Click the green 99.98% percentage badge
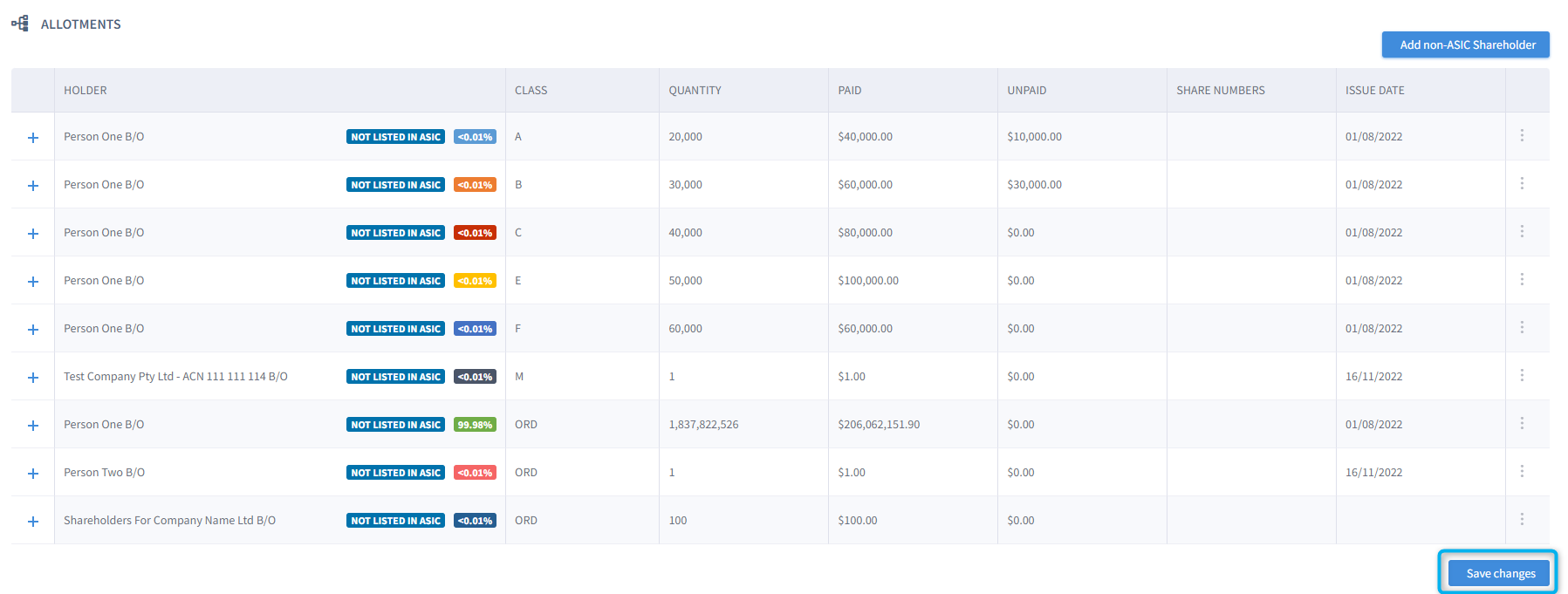This screenshot has height=594, width=1568. click(475, 425)
